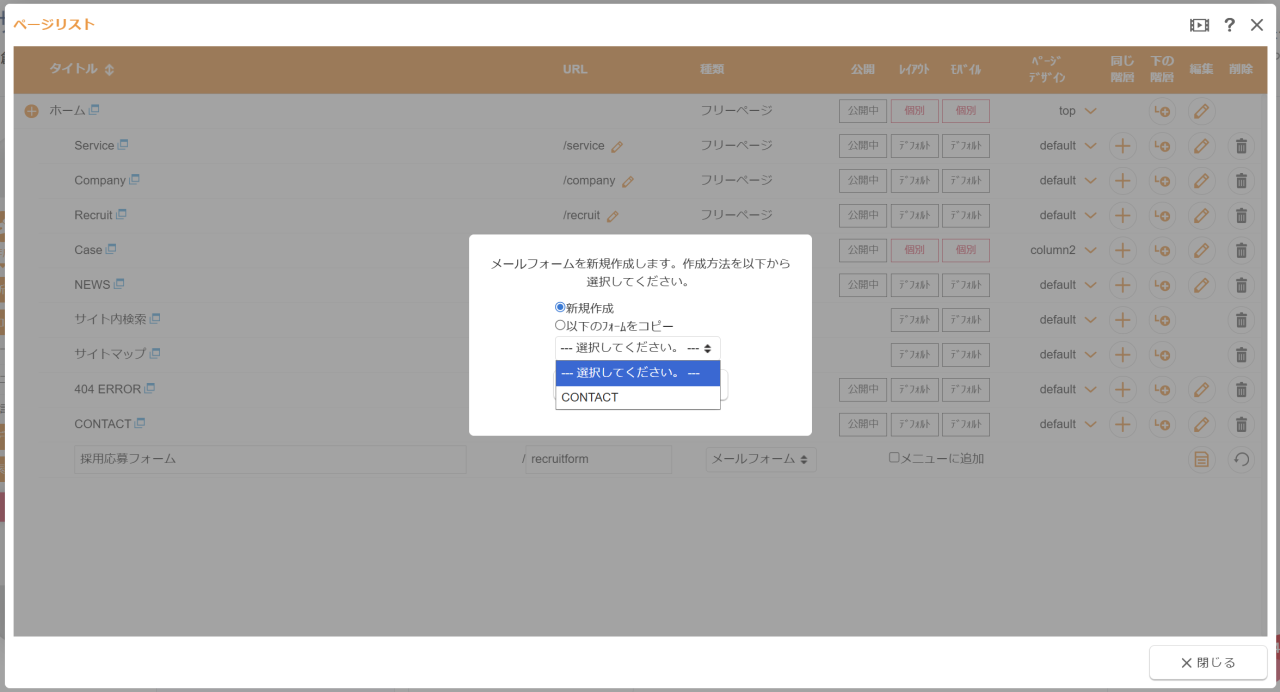Image resolution: width=1280 pixels, height=692 pixels.
Task: Edit the ホーム page with the pencil icon
Action: (1201, 110)
